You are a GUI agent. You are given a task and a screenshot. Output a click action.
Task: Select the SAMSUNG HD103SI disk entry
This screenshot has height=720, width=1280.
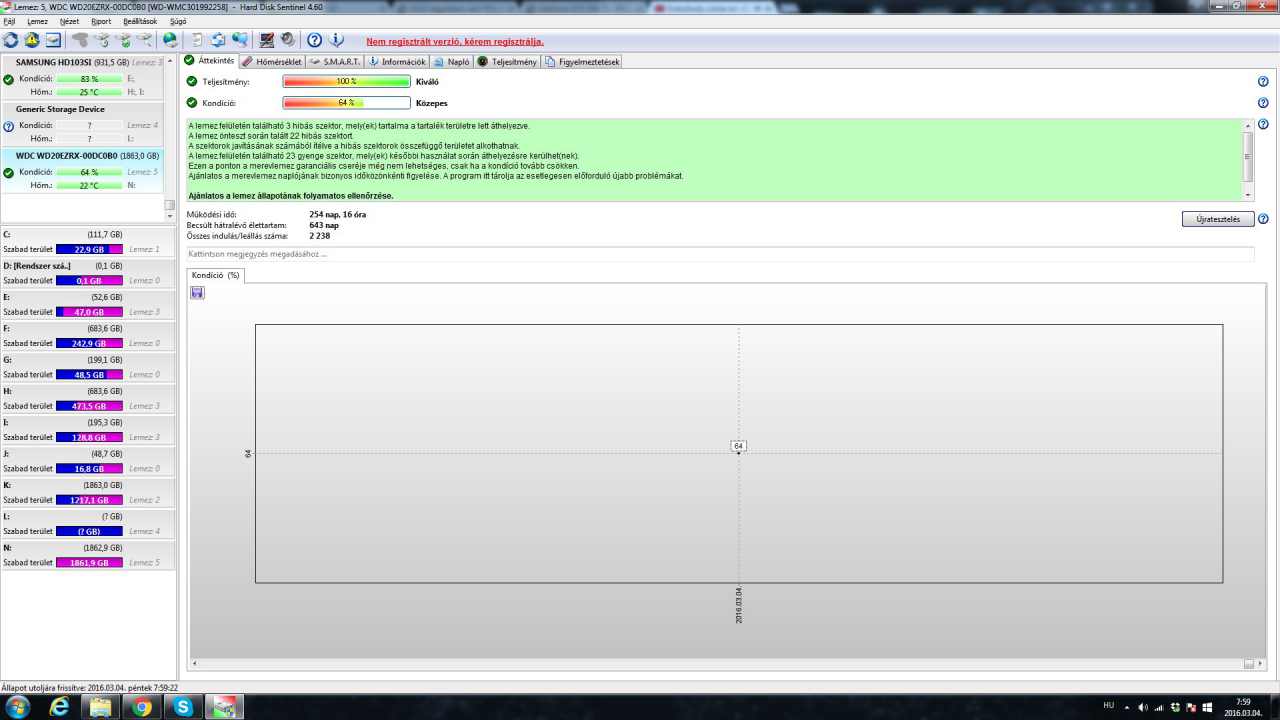click(x=82, y=77)
